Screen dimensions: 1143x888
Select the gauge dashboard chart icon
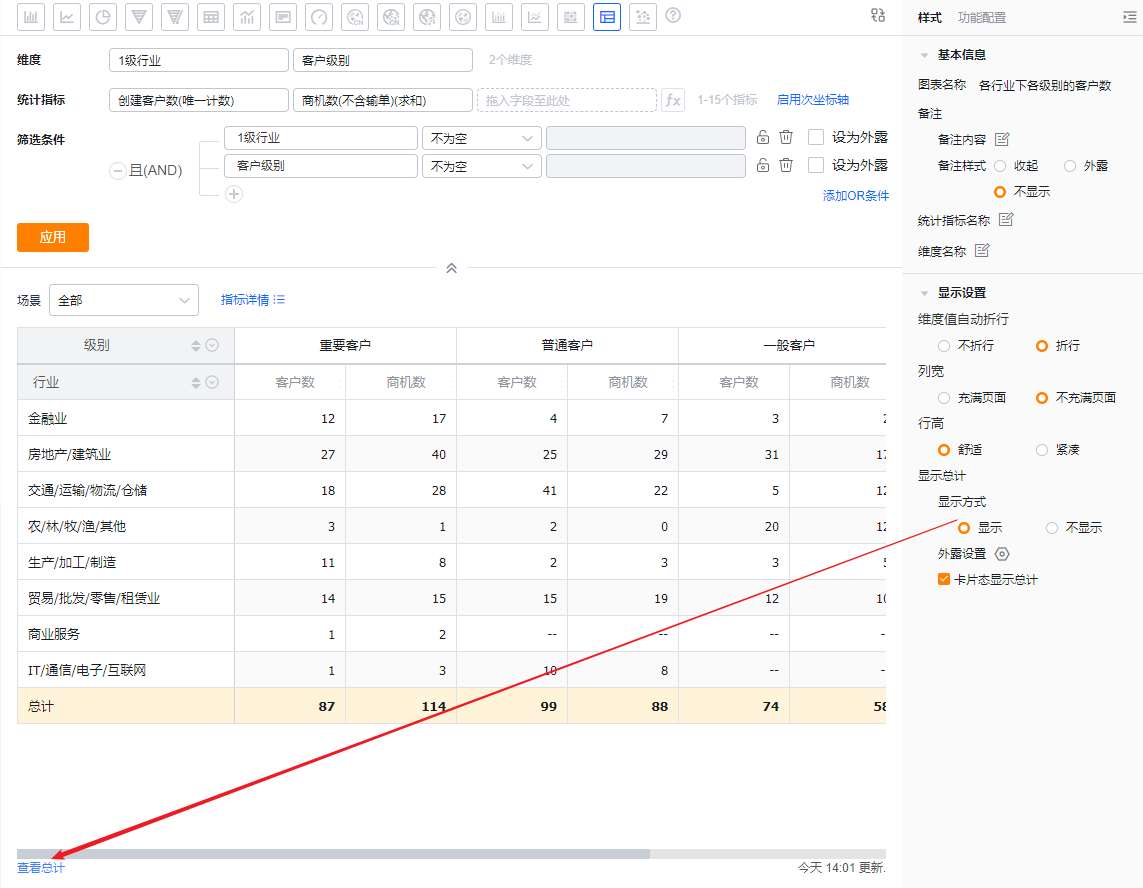pyautogui.click(x=319, y=17)
